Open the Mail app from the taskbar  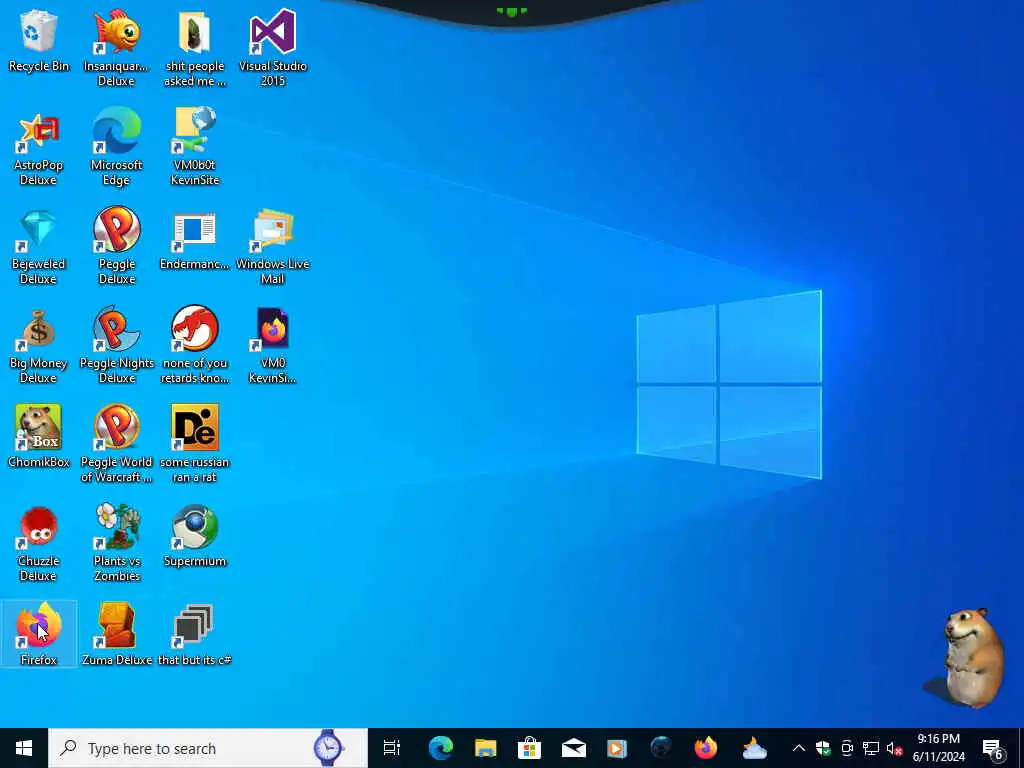573,748
